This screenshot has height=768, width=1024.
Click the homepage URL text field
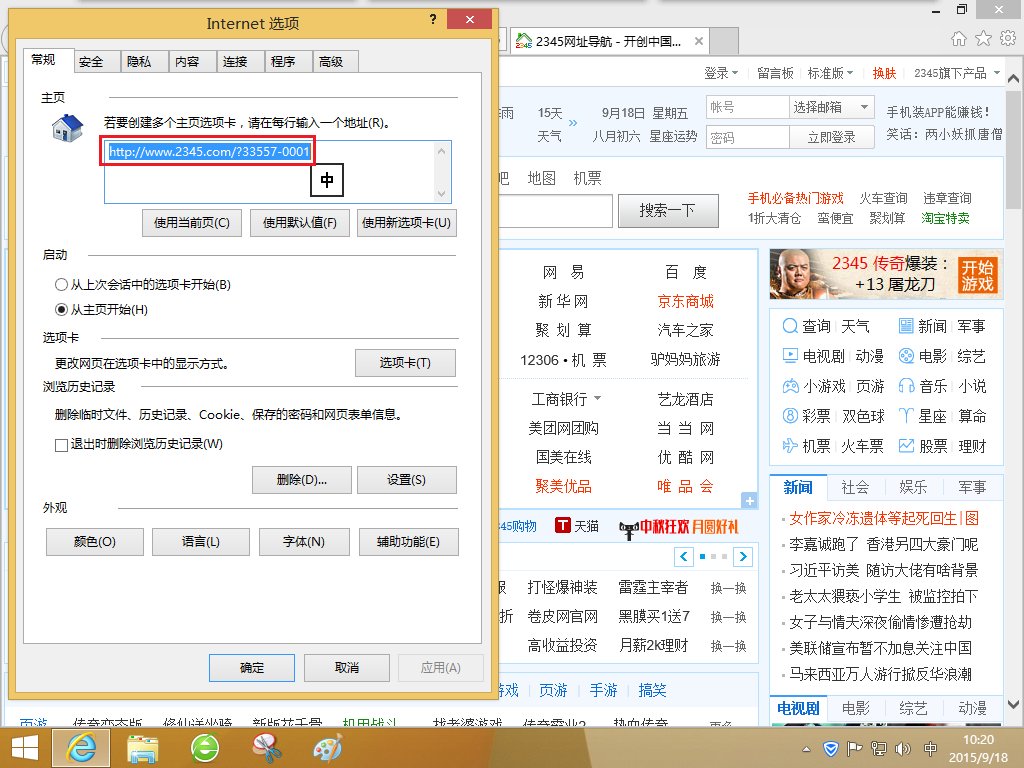click(x=270, y=171)
